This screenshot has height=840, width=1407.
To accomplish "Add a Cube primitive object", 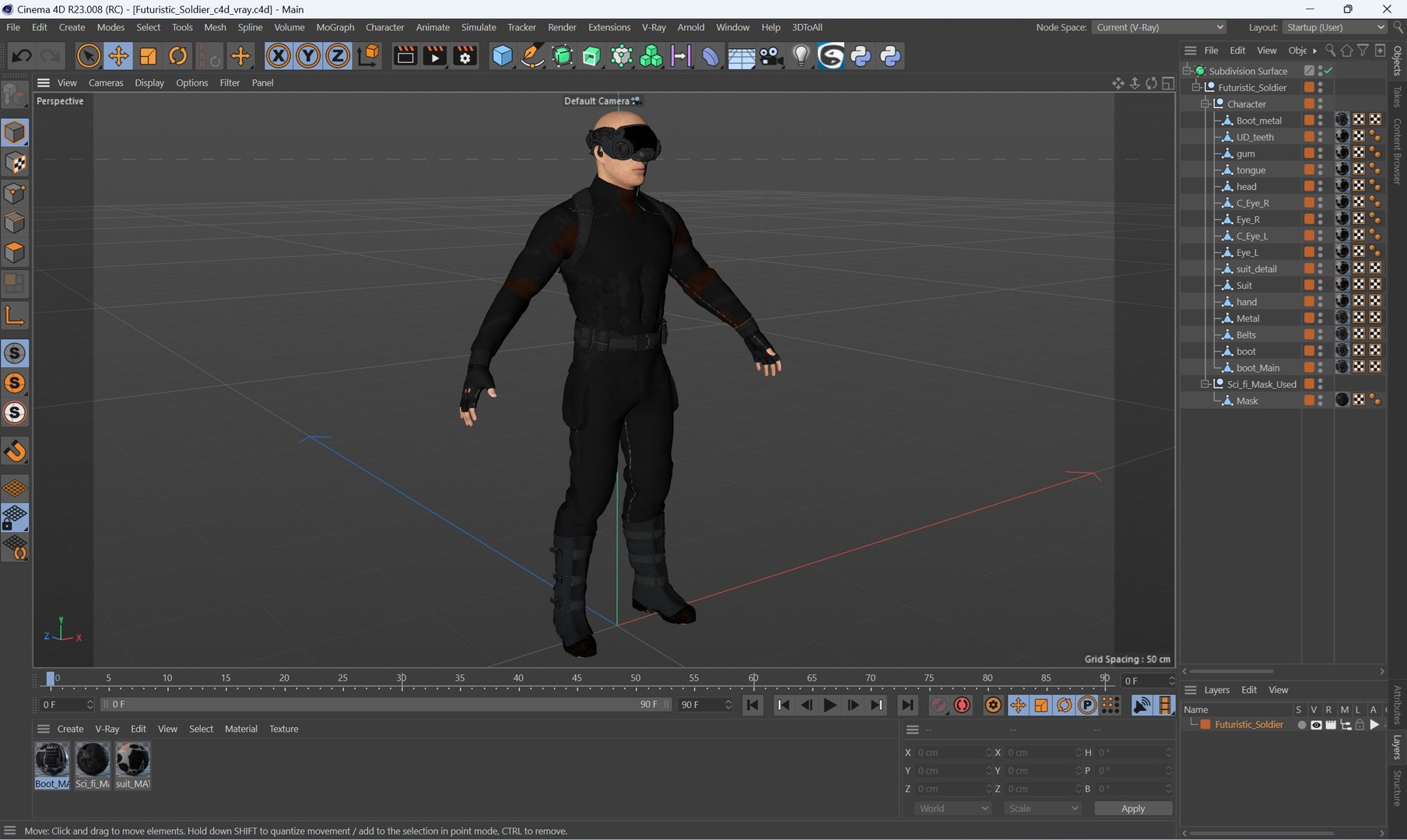I will pos(502,56).
